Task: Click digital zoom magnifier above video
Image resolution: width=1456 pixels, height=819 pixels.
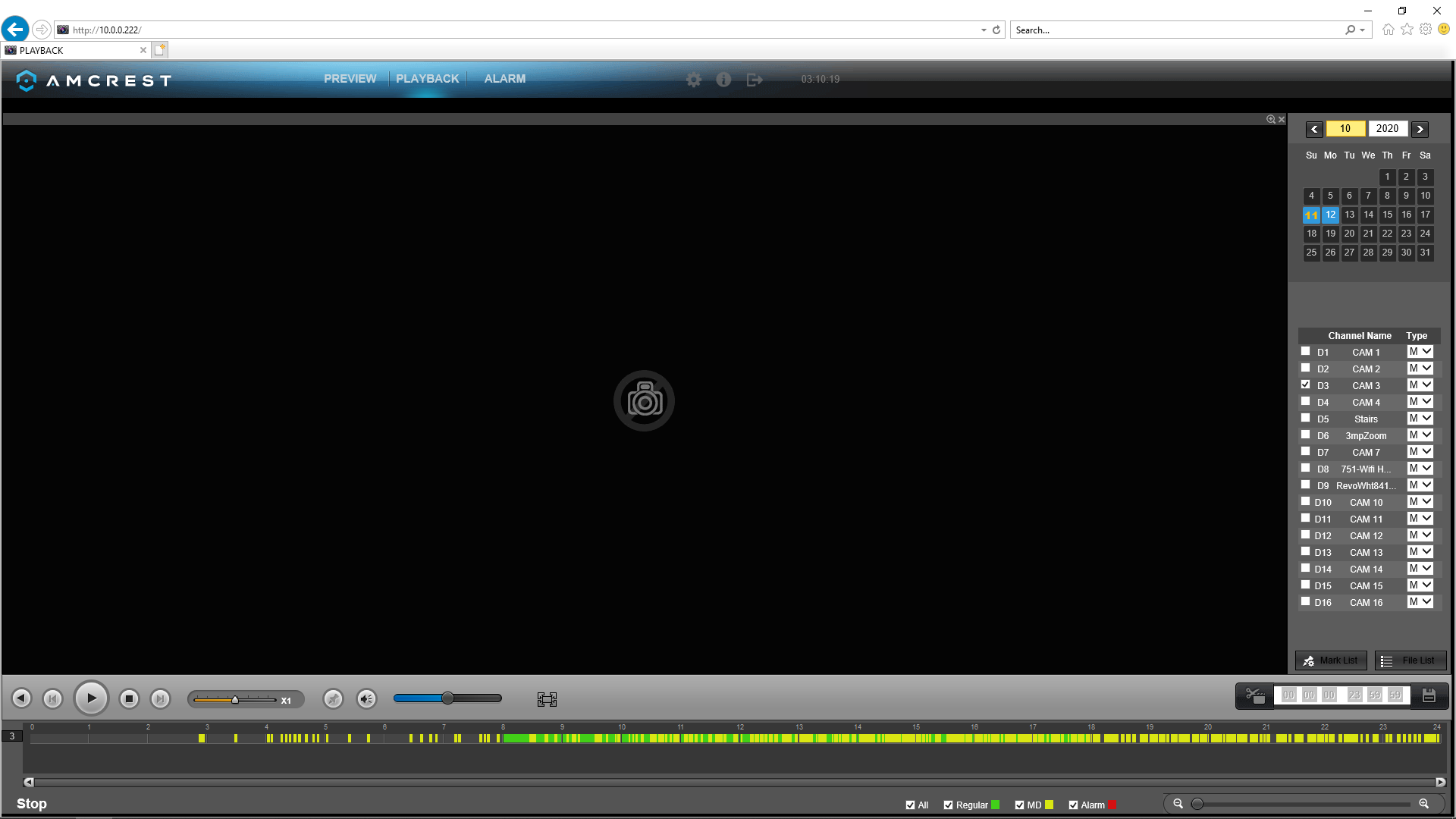Action: click(1271, 119)
